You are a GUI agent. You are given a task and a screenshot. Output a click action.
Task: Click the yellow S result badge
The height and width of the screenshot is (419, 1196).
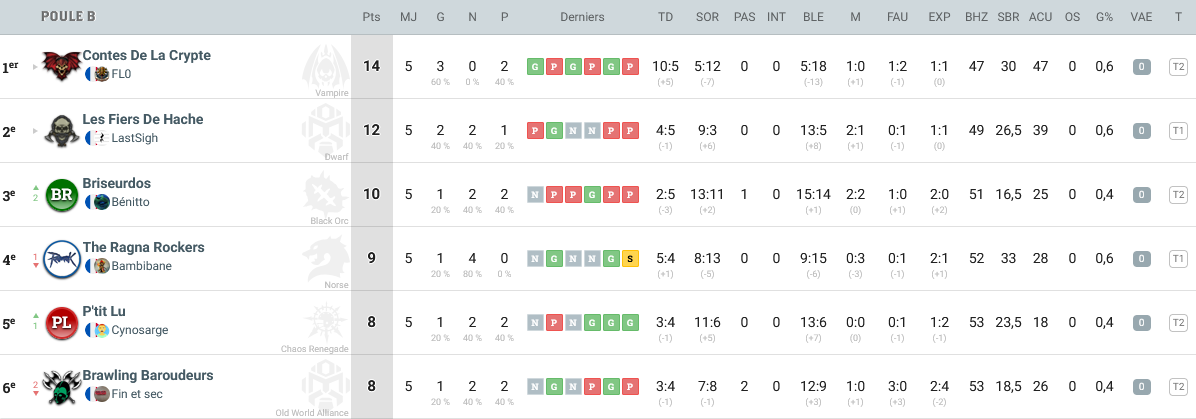coord(630,259)
